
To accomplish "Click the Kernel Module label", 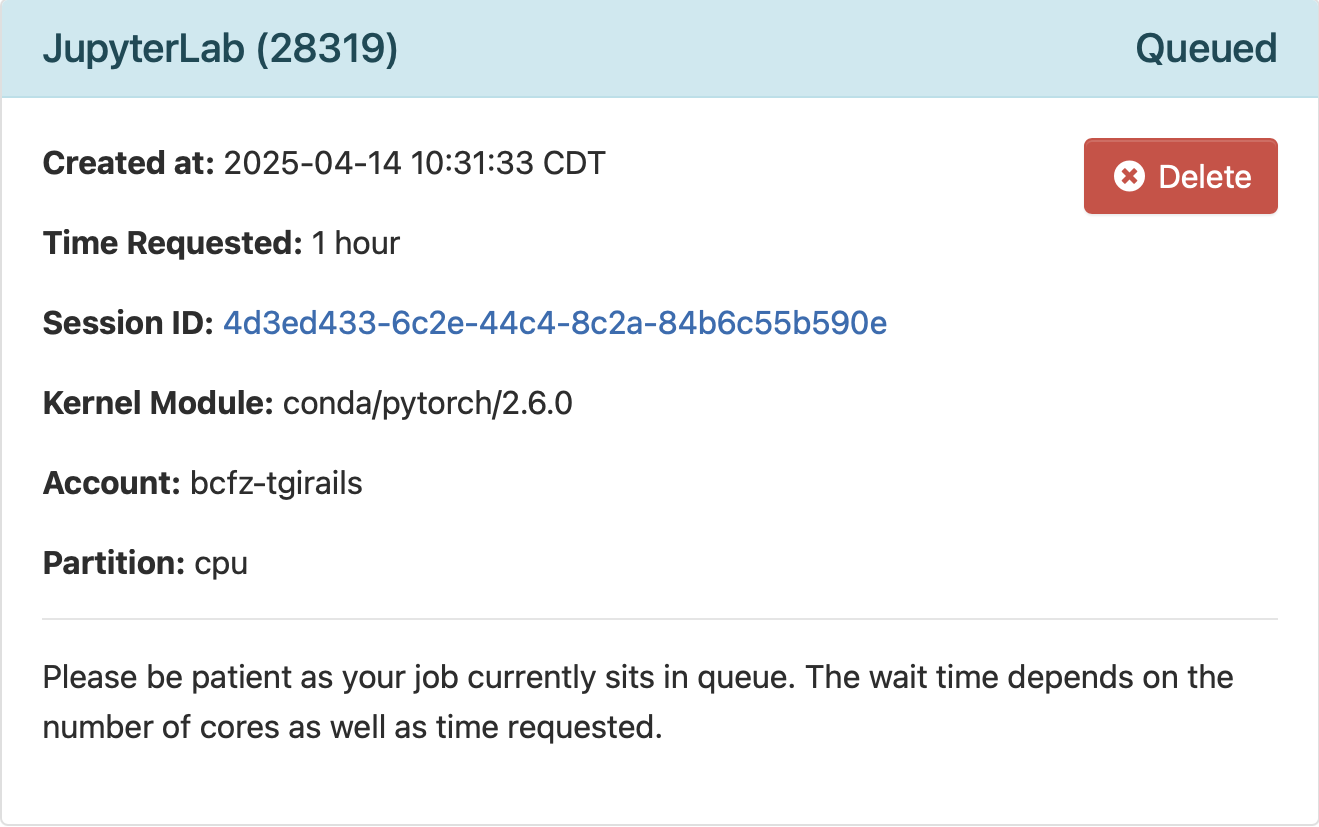I will pyautogui.click(x=159, y=403).
